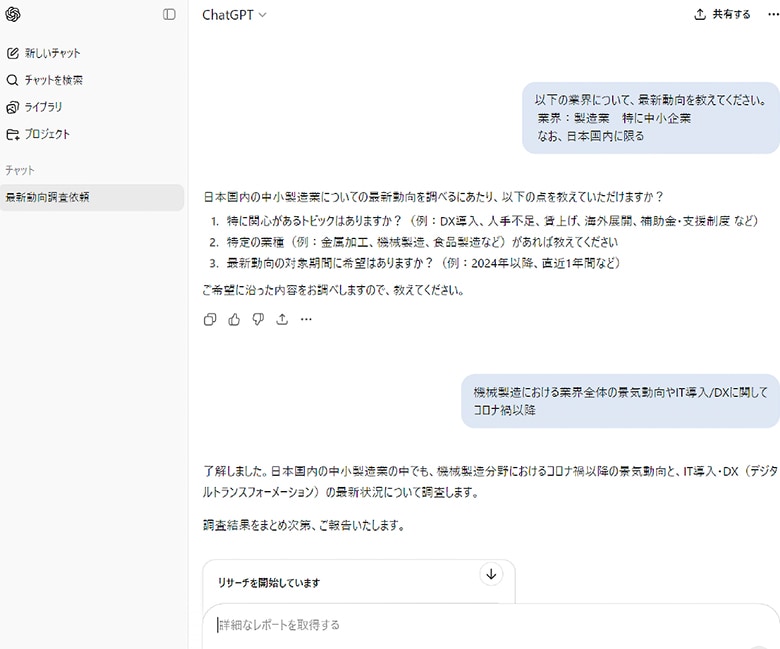Open more actions below the response
The height and width of the screenshot is (649, 780).
click(306, 320)
